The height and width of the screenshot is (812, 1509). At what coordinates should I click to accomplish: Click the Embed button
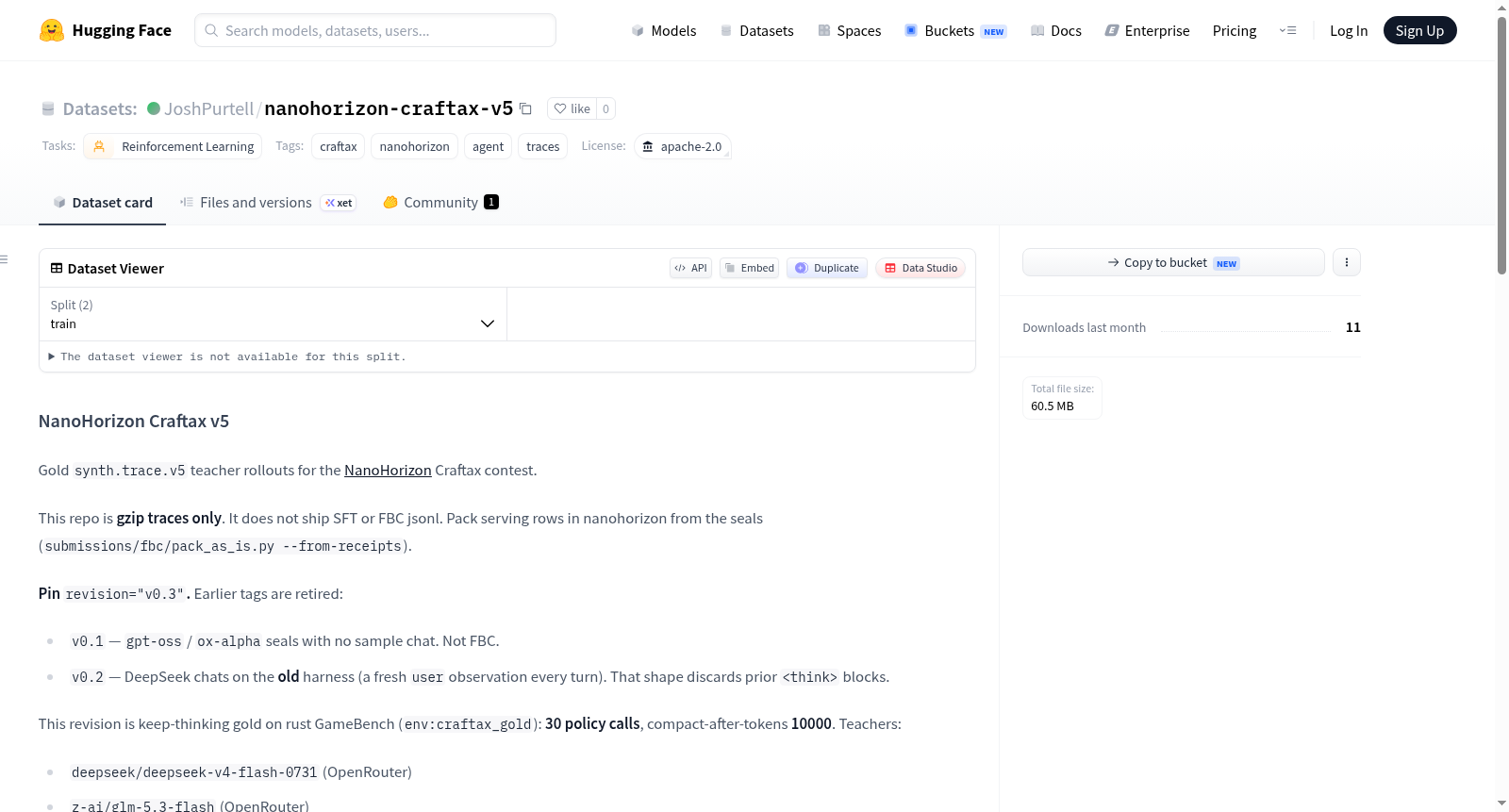(750, 268)
